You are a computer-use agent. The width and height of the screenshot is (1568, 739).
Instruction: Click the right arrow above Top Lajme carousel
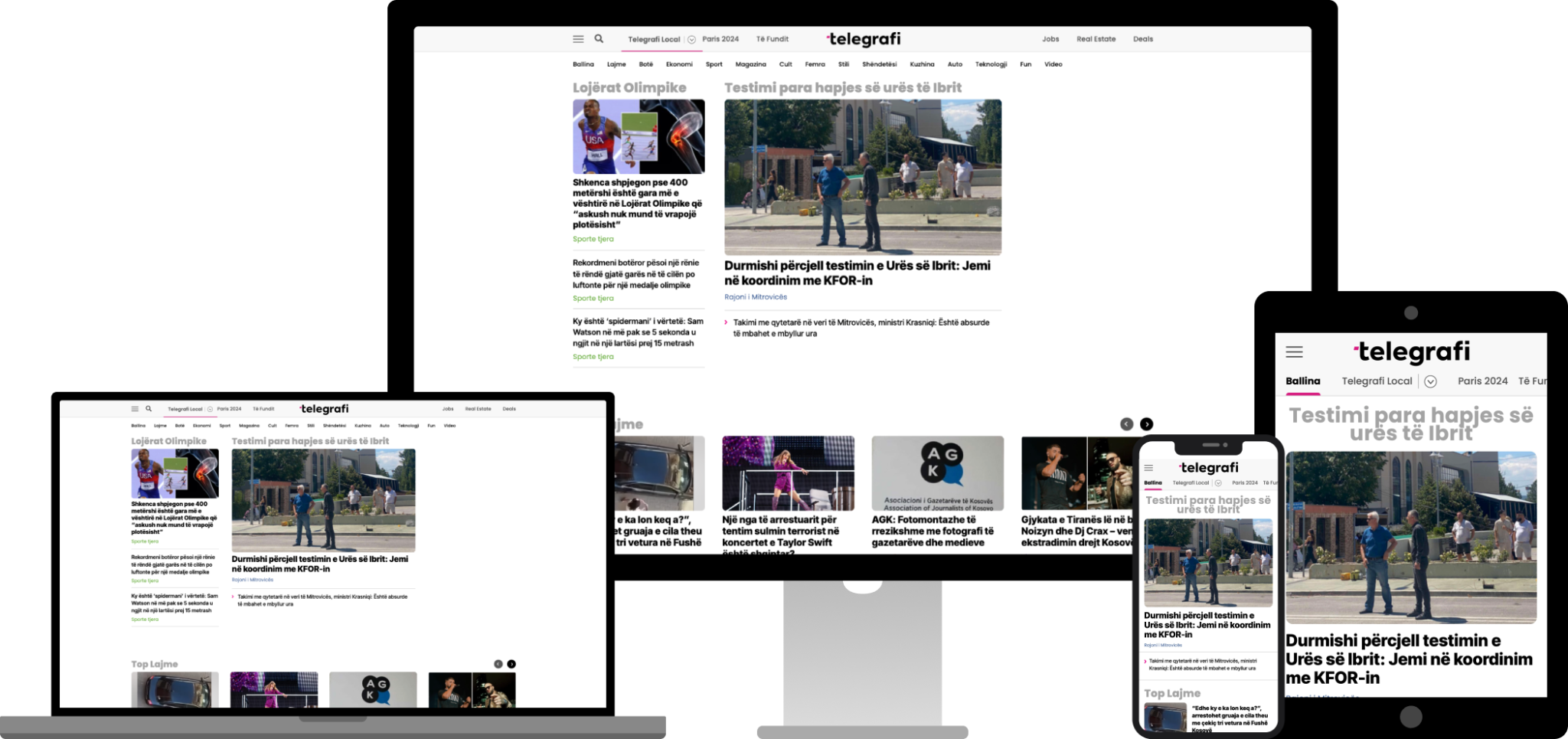pyautogui.click(x=1147, y=423)
